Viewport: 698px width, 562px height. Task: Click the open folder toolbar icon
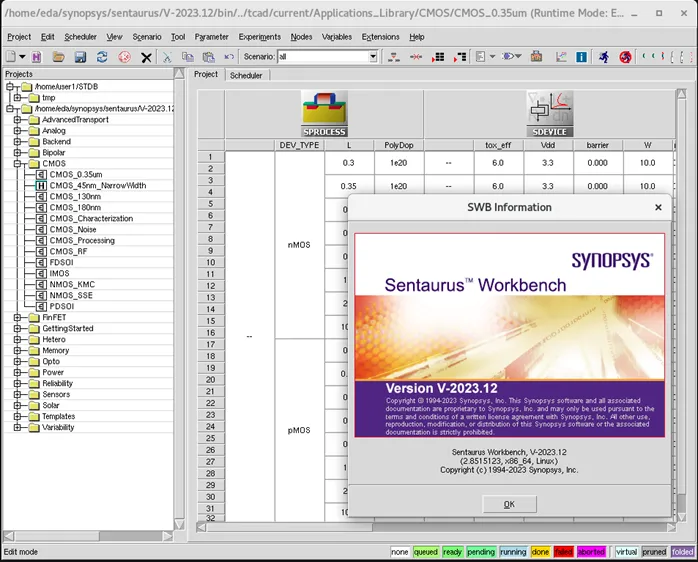[x=58, y=57]
